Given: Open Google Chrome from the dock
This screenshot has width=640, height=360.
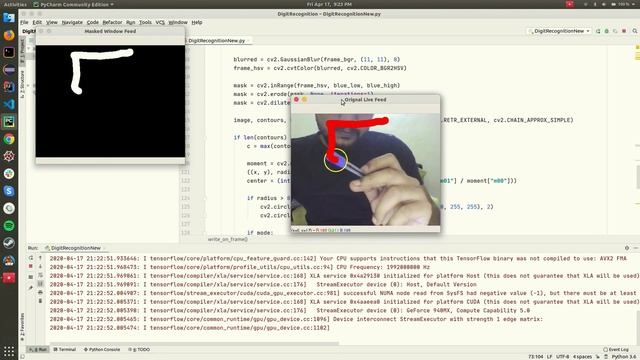Looking at the screenshot, I should pyautogui.click(x=9, y=139).
